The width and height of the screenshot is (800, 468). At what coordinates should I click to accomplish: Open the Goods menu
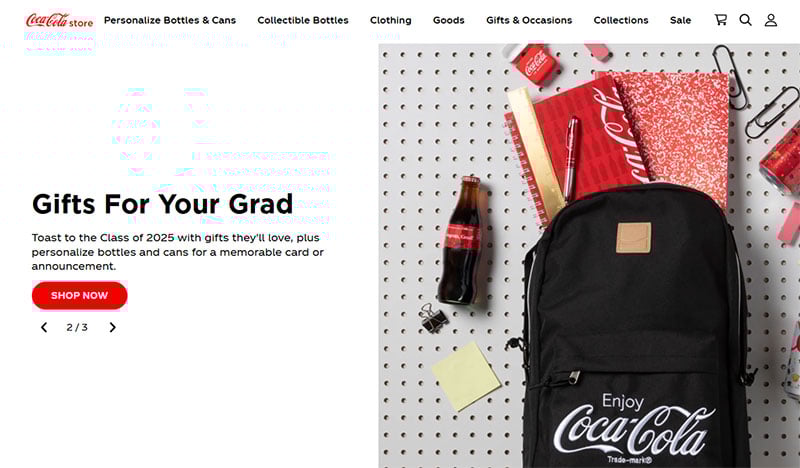click(x=448, y=20)
